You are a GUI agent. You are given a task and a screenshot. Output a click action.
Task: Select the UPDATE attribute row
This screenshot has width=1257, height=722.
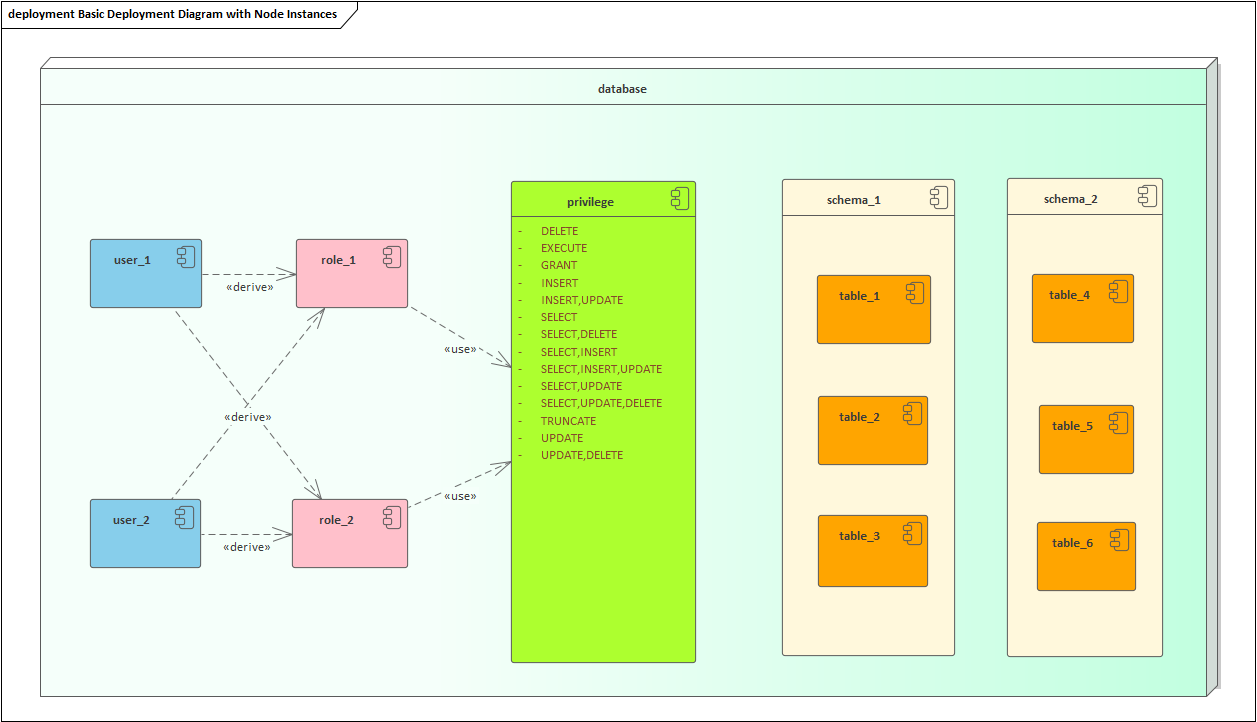(562, 438)
